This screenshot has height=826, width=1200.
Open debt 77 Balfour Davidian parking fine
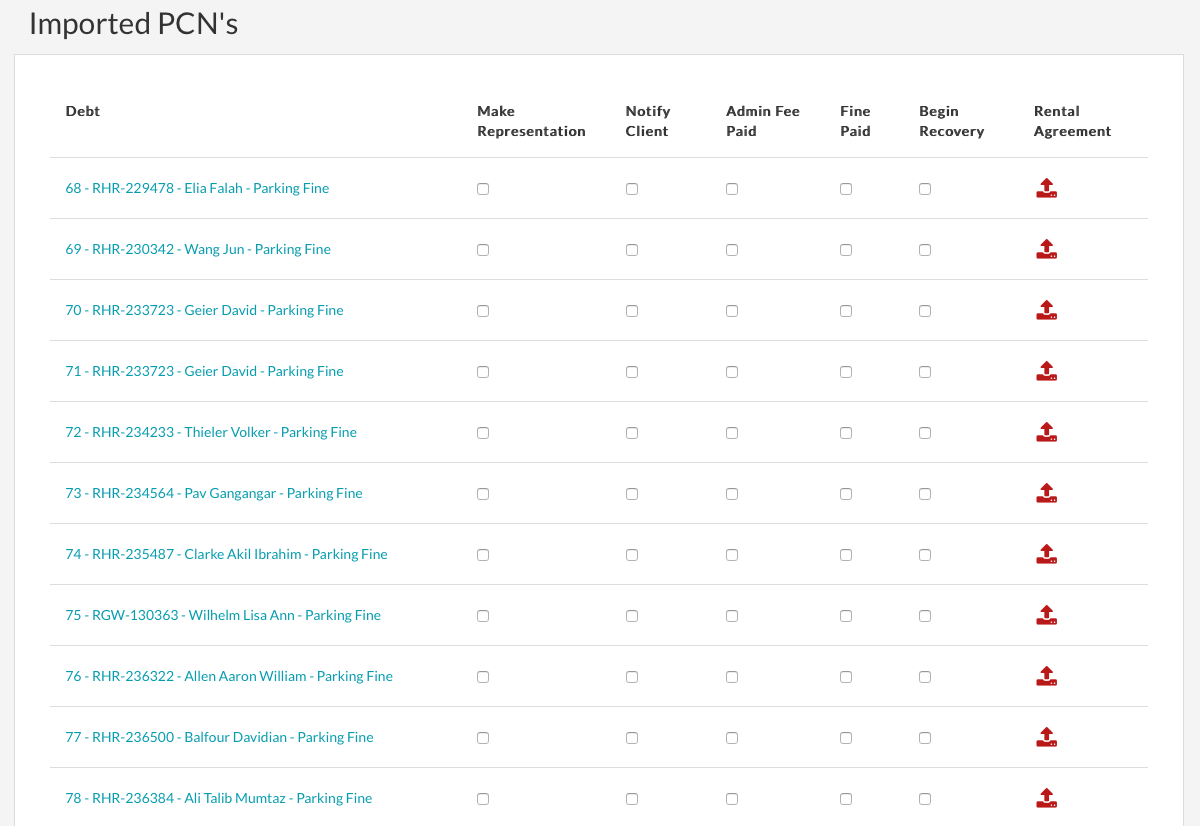pos(219,737)
